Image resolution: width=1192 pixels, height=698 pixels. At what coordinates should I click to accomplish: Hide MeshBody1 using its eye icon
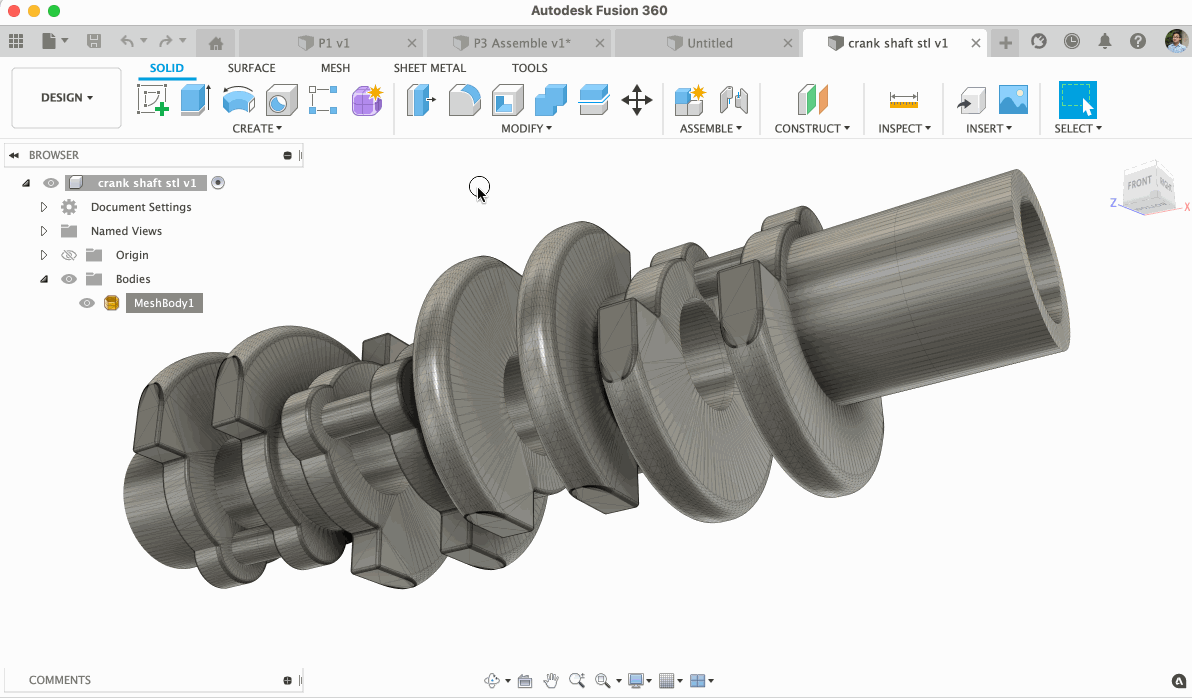[x=87, y=303]
